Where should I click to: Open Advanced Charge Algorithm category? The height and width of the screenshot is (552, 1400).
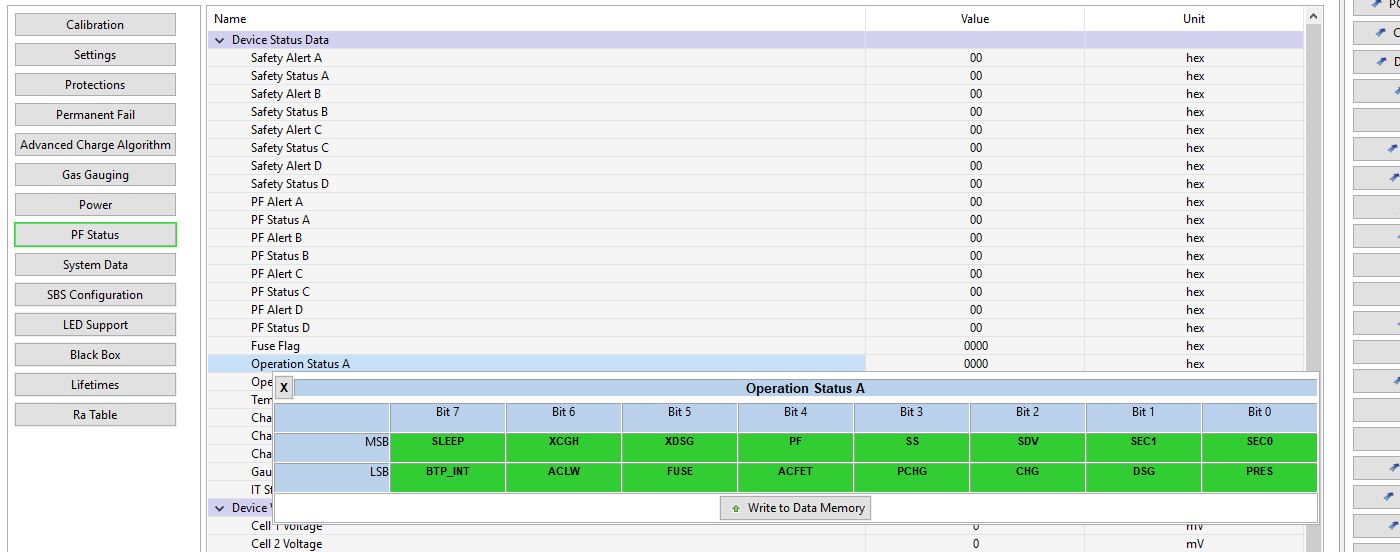pyautogui.click(x=95, y=145)
